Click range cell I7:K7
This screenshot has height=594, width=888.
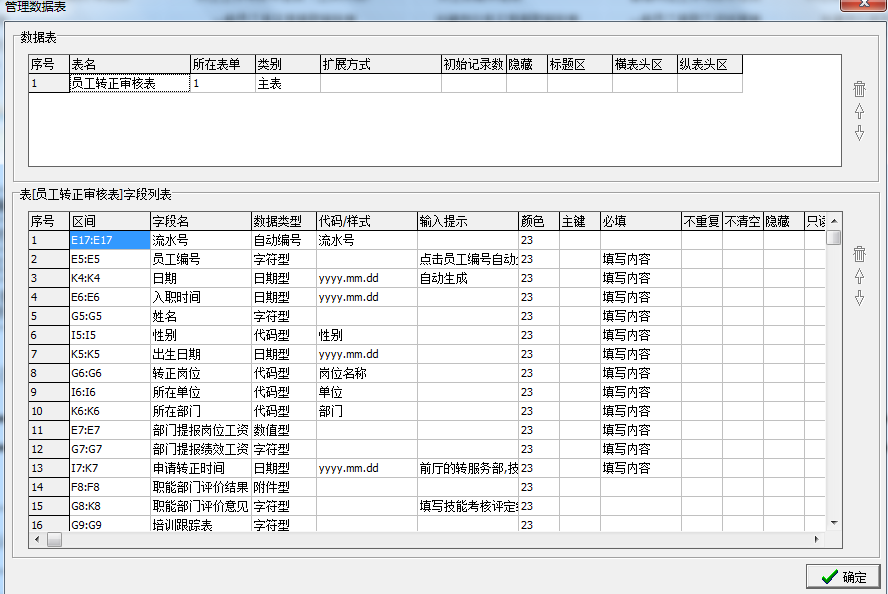click(110, 468)
